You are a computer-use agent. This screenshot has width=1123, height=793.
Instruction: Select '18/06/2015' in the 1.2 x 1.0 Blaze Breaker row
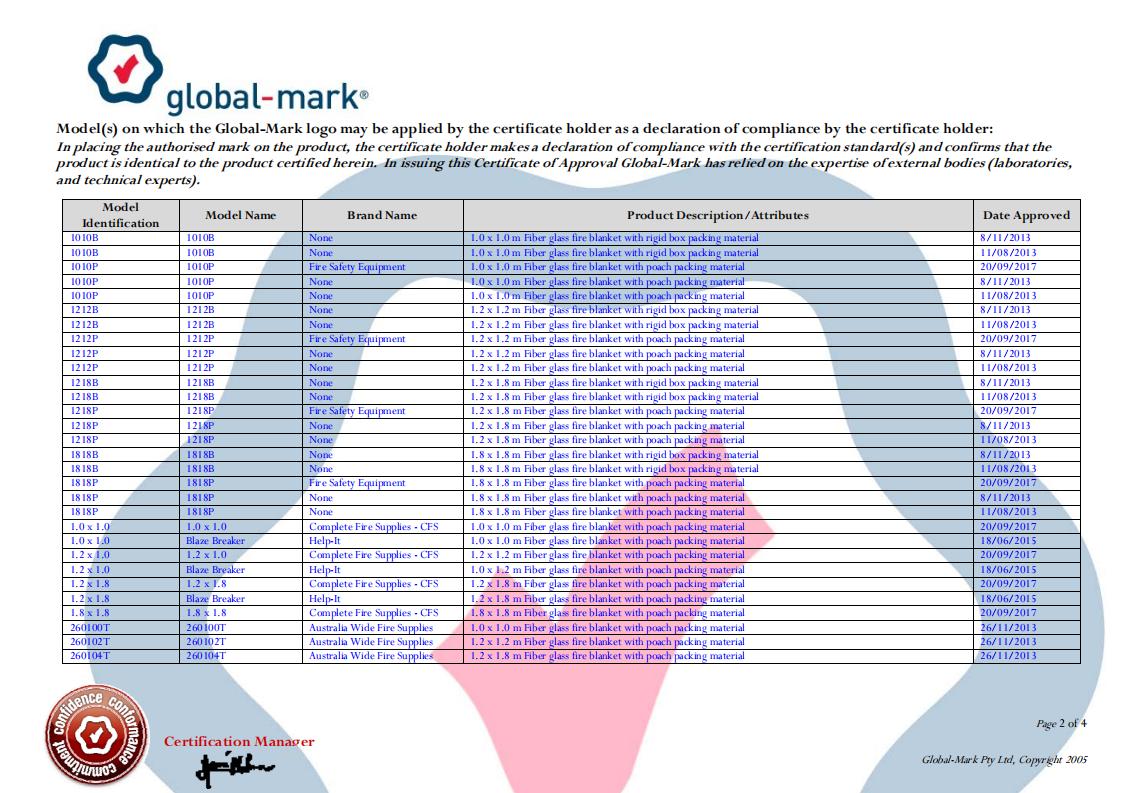point(1008,570)
